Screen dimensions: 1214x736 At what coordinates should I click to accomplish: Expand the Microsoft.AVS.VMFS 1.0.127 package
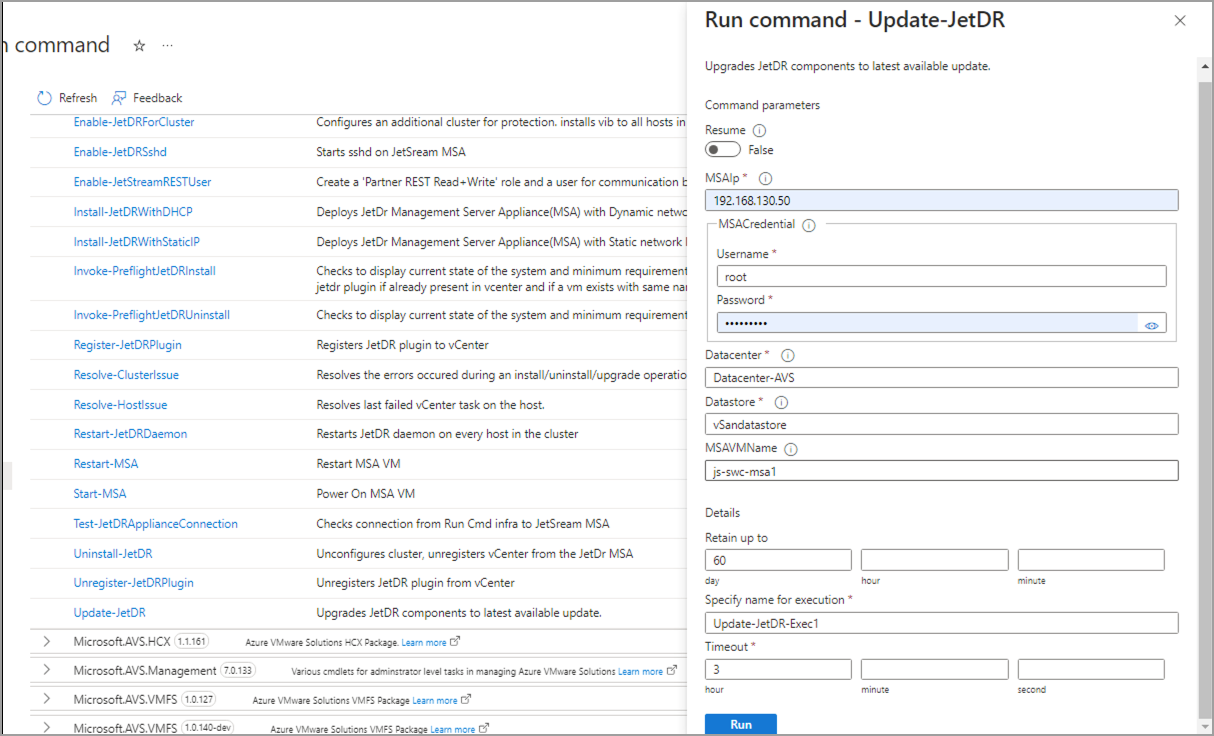[46, 699]
